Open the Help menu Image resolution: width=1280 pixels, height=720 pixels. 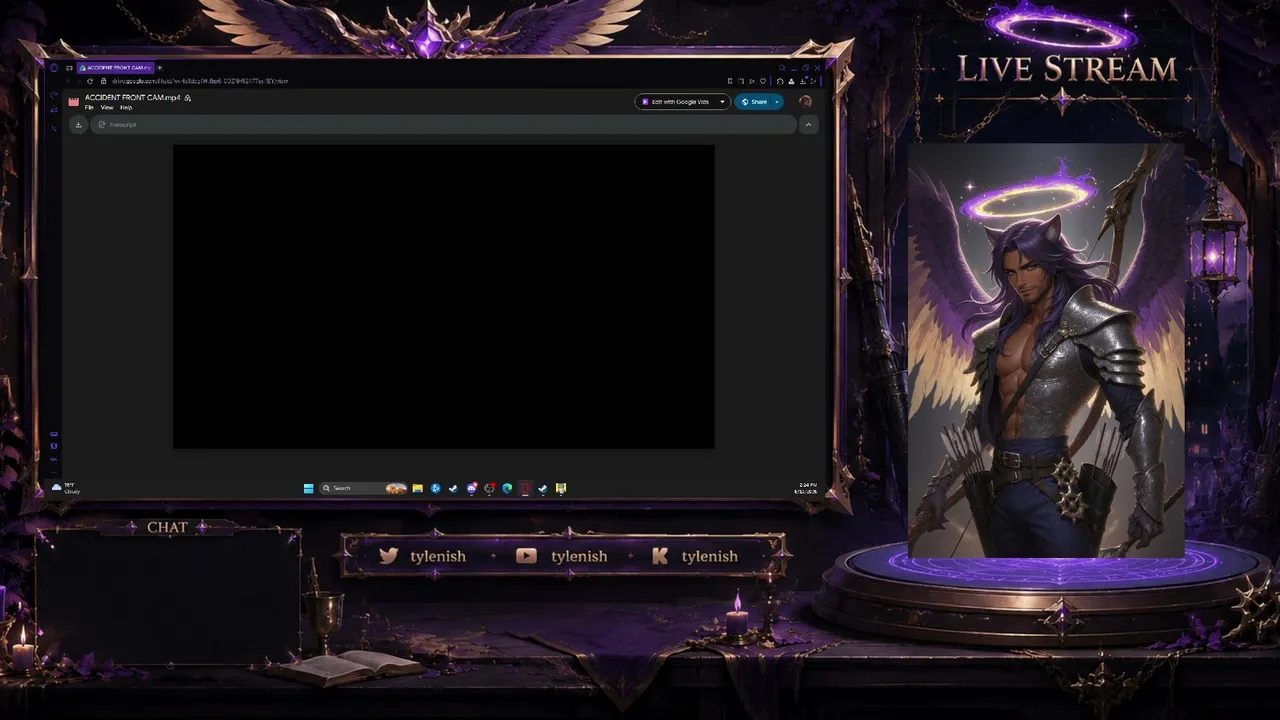pyautogui.click(x=126, y=107)
